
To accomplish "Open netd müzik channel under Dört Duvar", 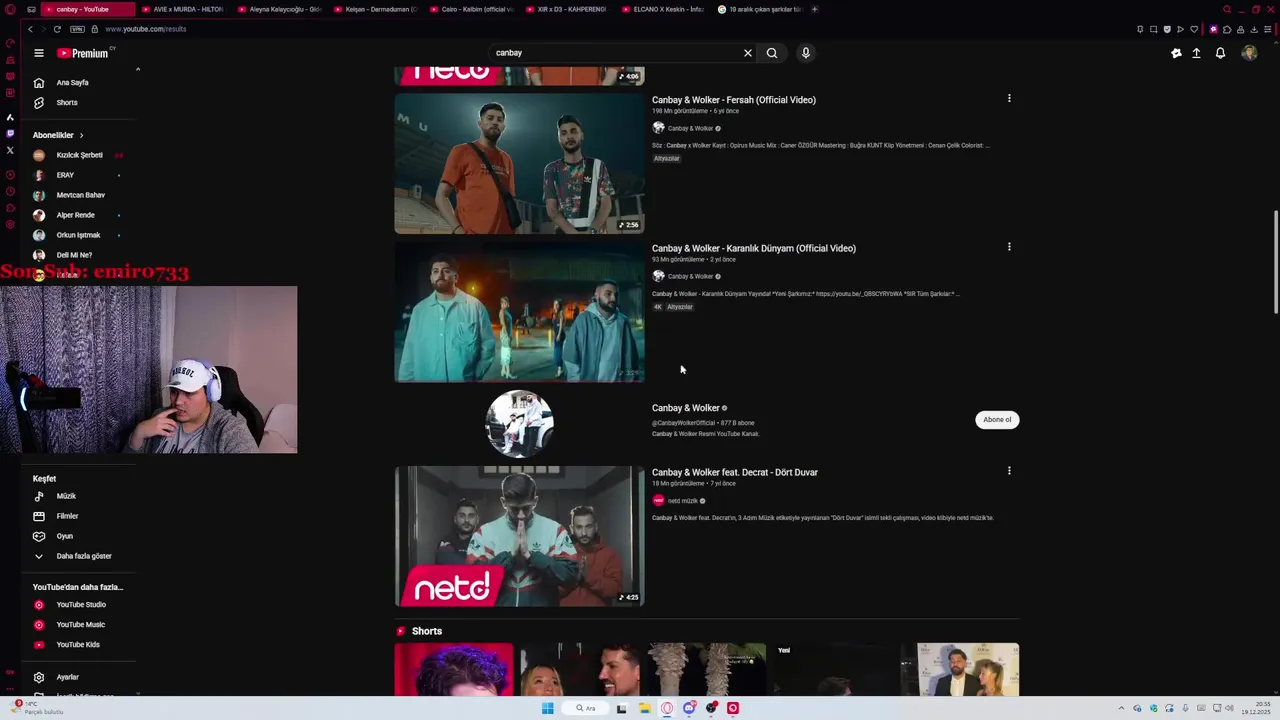I will (683, 501).
